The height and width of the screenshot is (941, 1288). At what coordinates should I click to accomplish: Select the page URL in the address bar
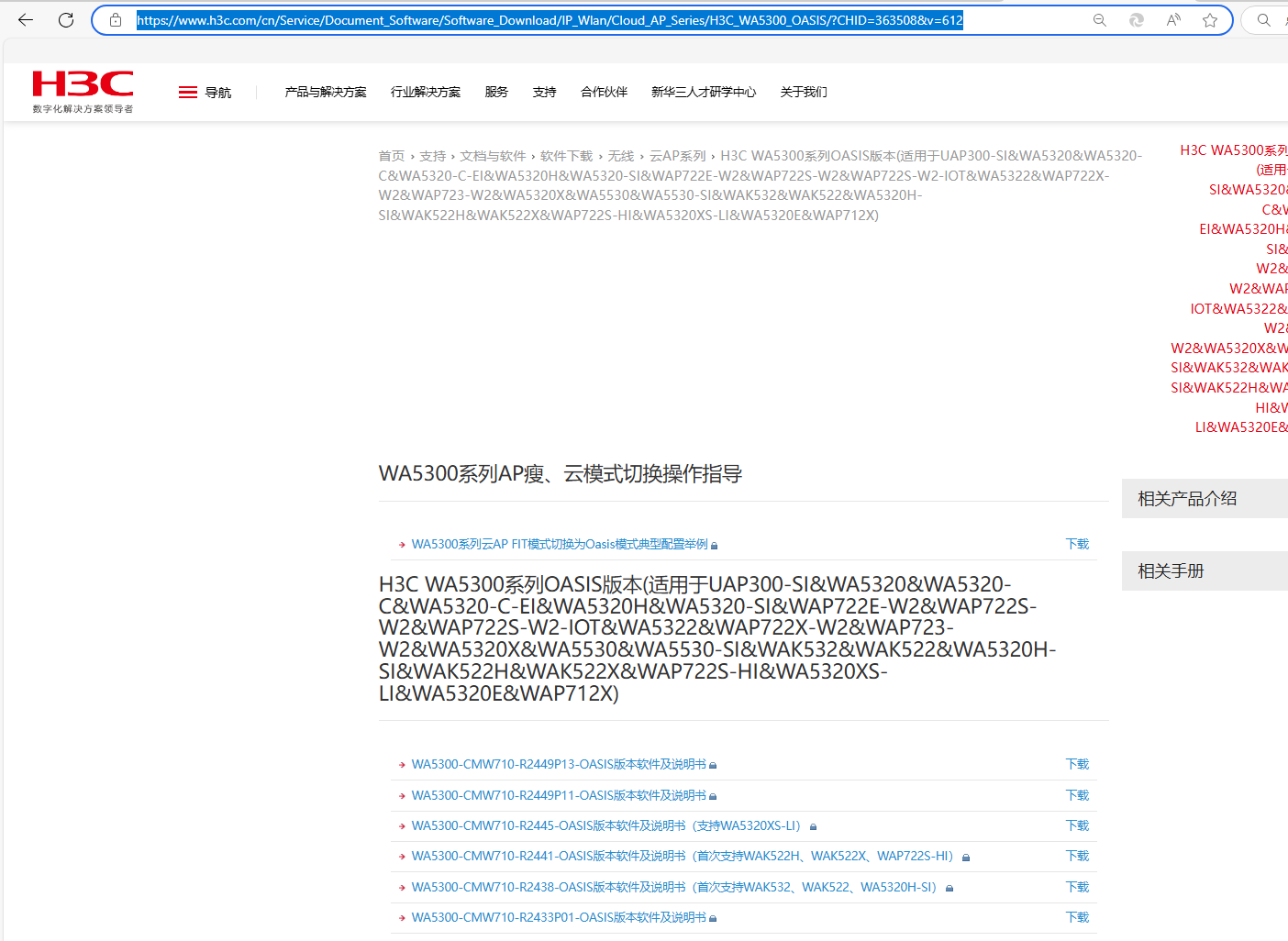pos(550,20)
